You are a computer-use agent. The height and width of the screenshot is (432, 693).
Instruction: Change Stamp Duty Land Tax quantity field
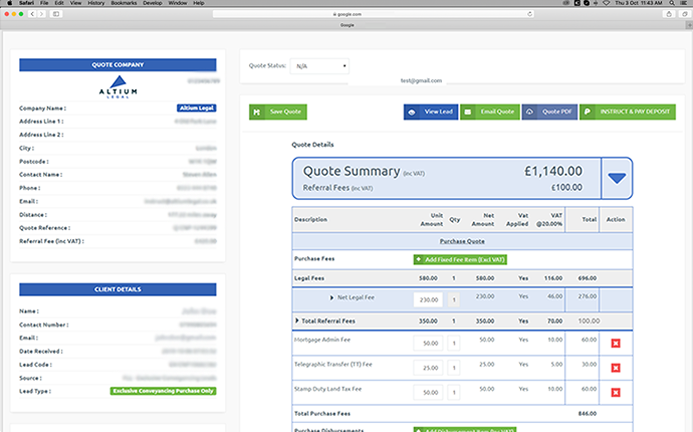(x=453, y=392)
